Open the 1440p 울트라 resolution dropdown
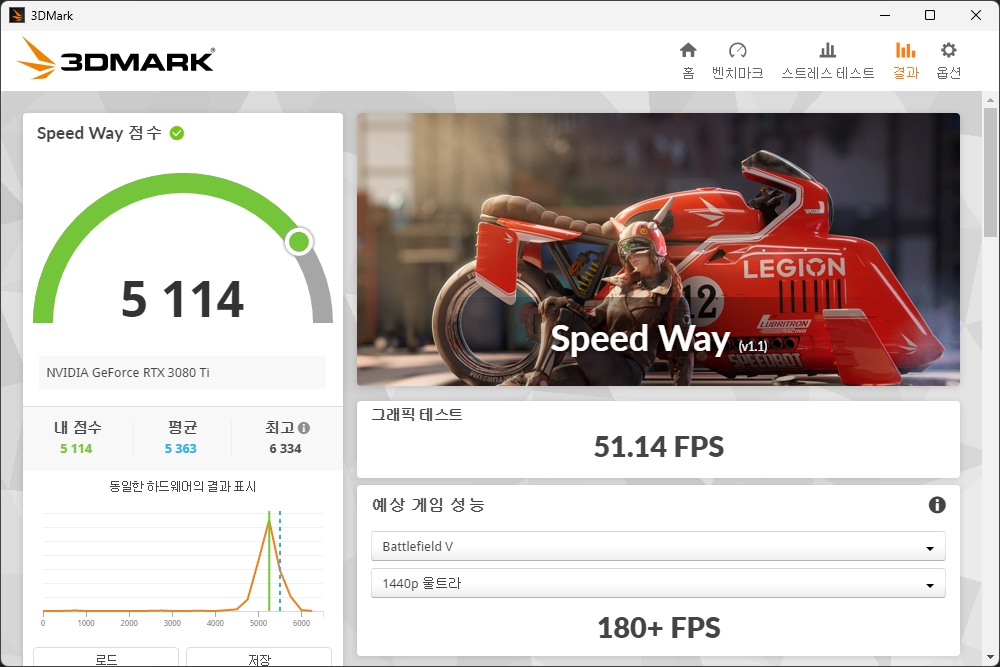 tap(658, 583)
